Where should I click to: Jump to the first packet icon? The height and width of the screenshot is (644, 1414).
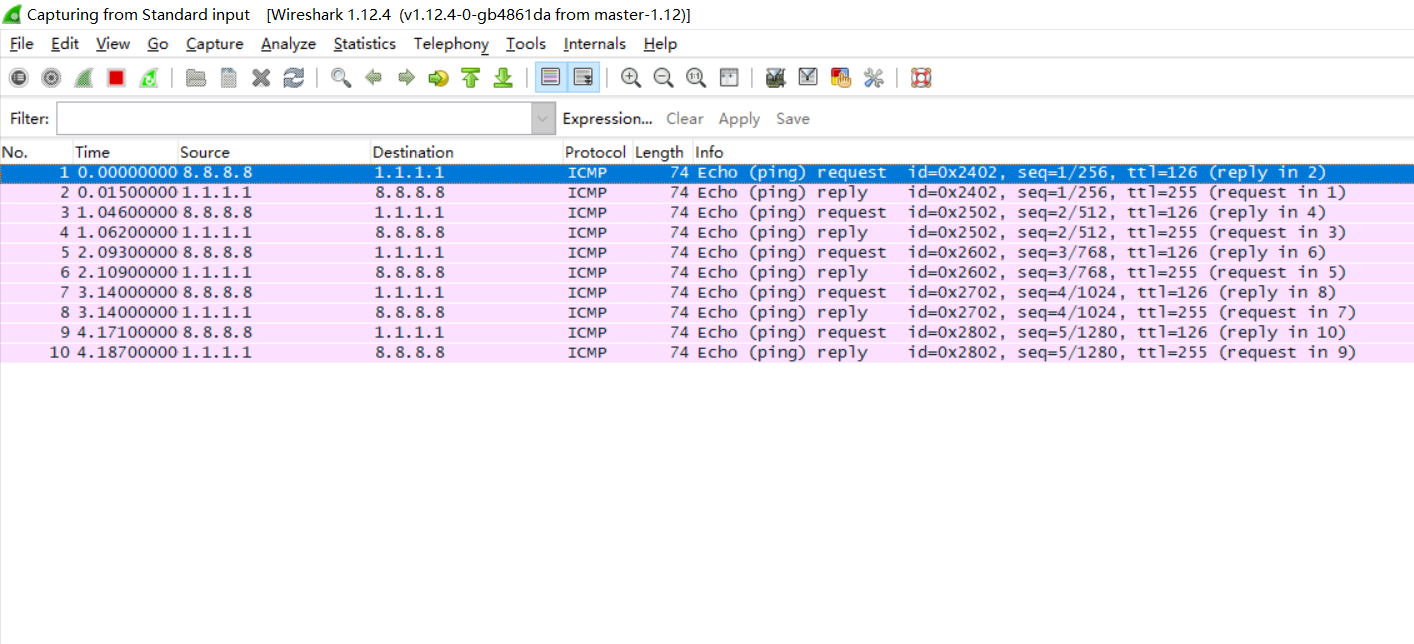471,78
